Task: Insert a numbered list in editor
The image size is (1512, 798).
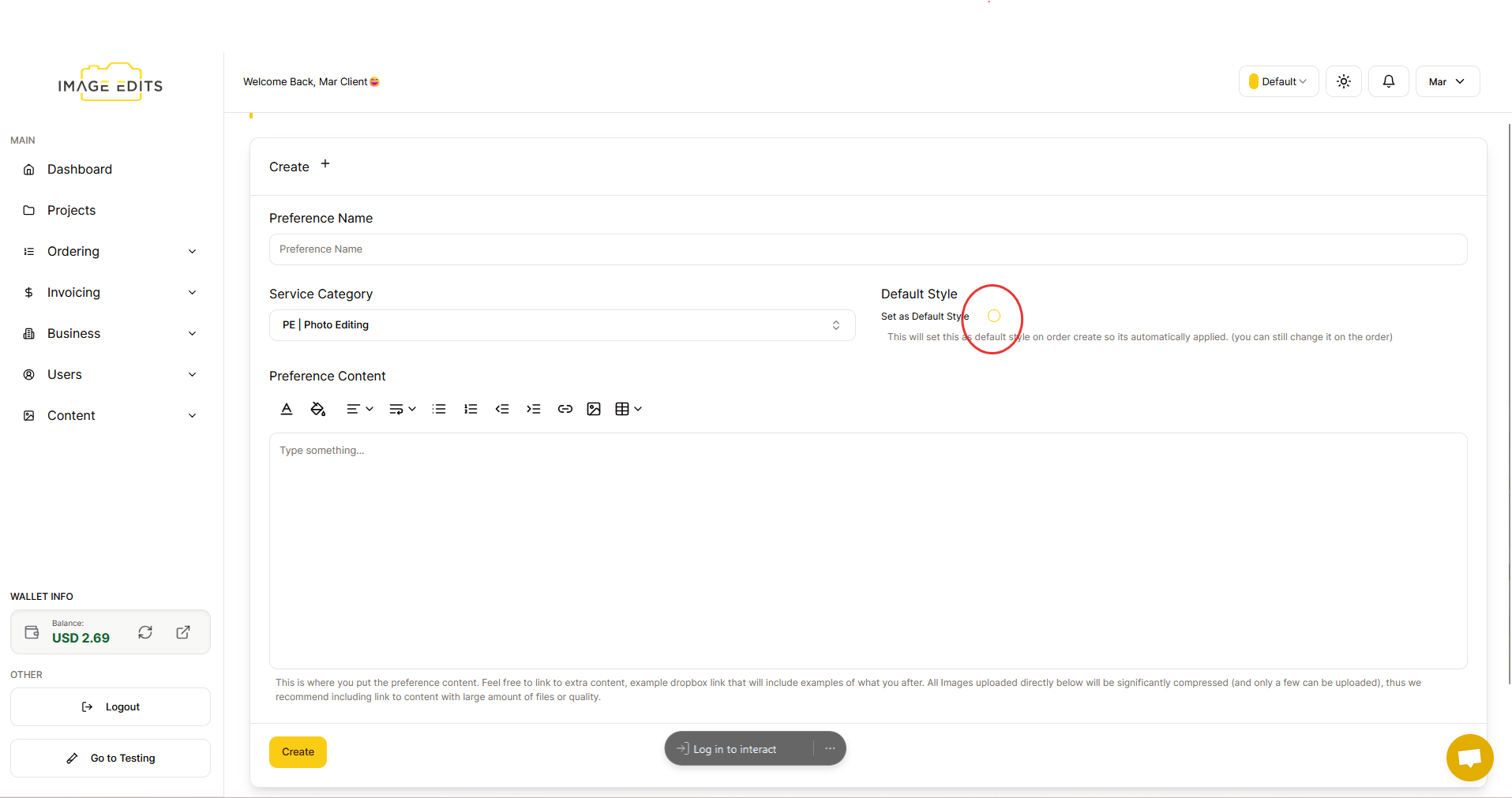Action: (471, 409)
